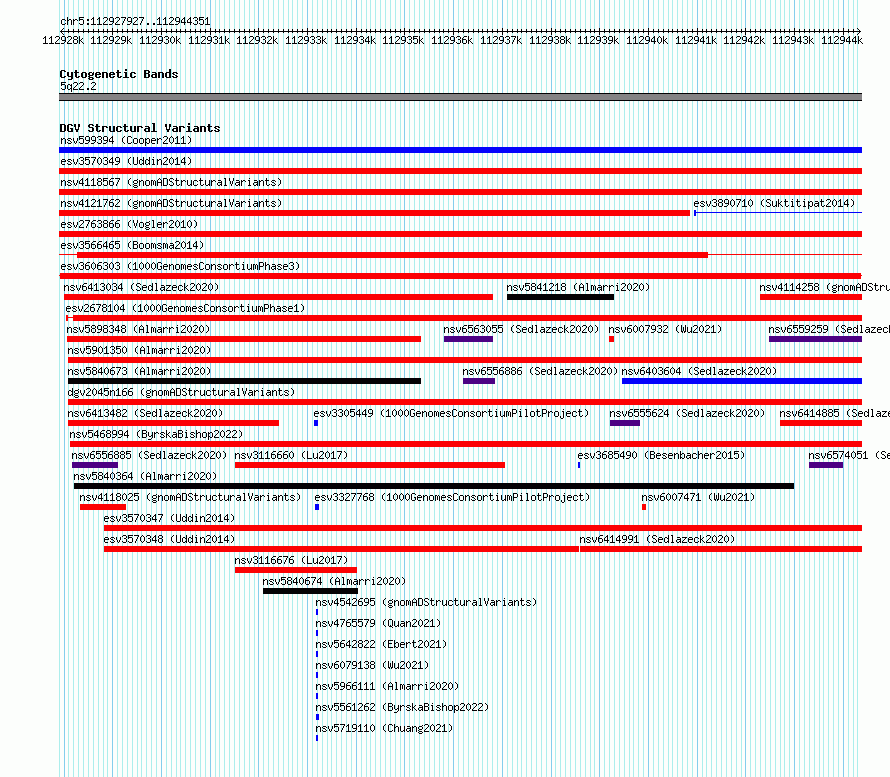Select the black nsv5840674 variant bar
This screenshot has height=777, width=890.
pyautogui.click(x=310, y=591)
